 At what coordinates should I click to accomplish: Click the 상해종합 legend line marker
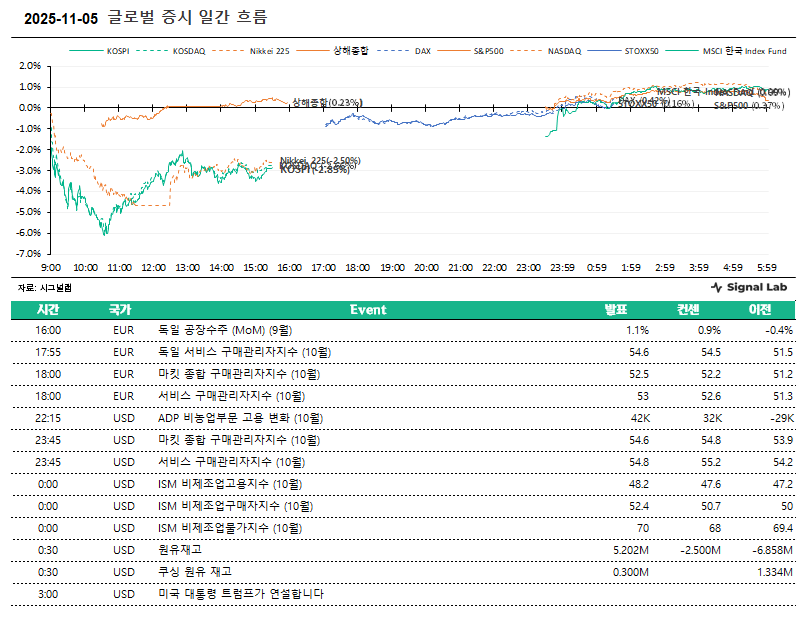pos(314,49)
